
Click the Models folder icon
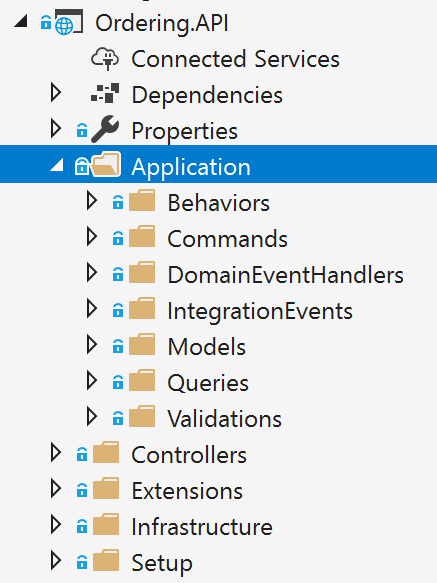[142, 344]
